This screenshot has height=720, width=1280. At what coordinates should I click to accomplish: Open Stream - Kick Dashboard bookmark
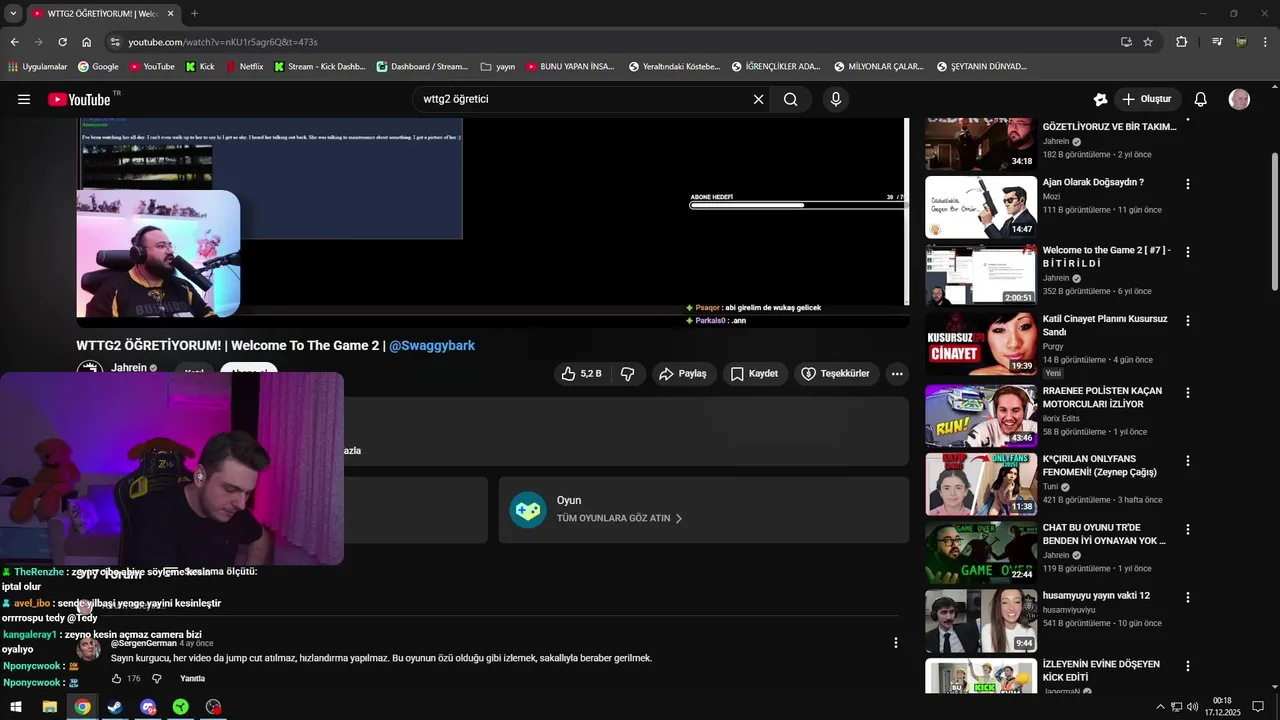pos(320,67)
